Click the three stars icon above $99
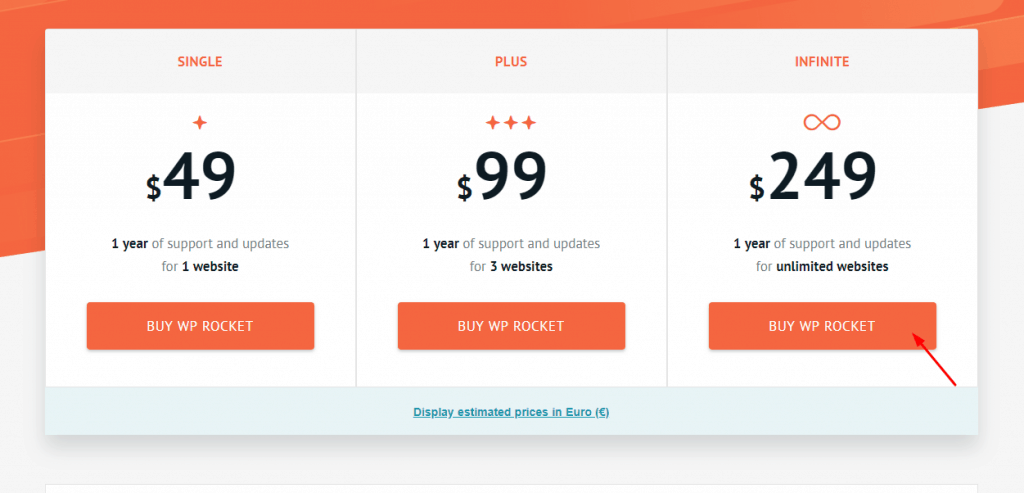 click(x=511, y=123)
